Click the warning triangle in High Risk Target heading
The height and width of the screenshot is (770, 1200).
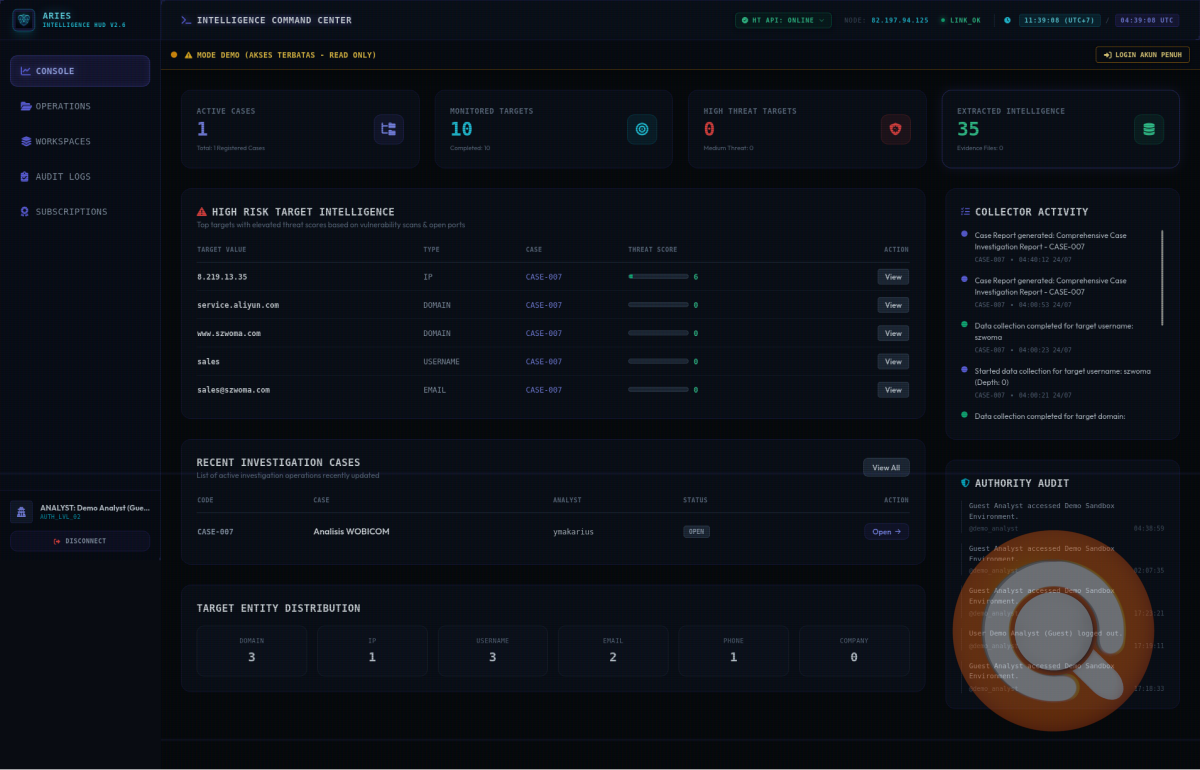(x=202, y=212)
